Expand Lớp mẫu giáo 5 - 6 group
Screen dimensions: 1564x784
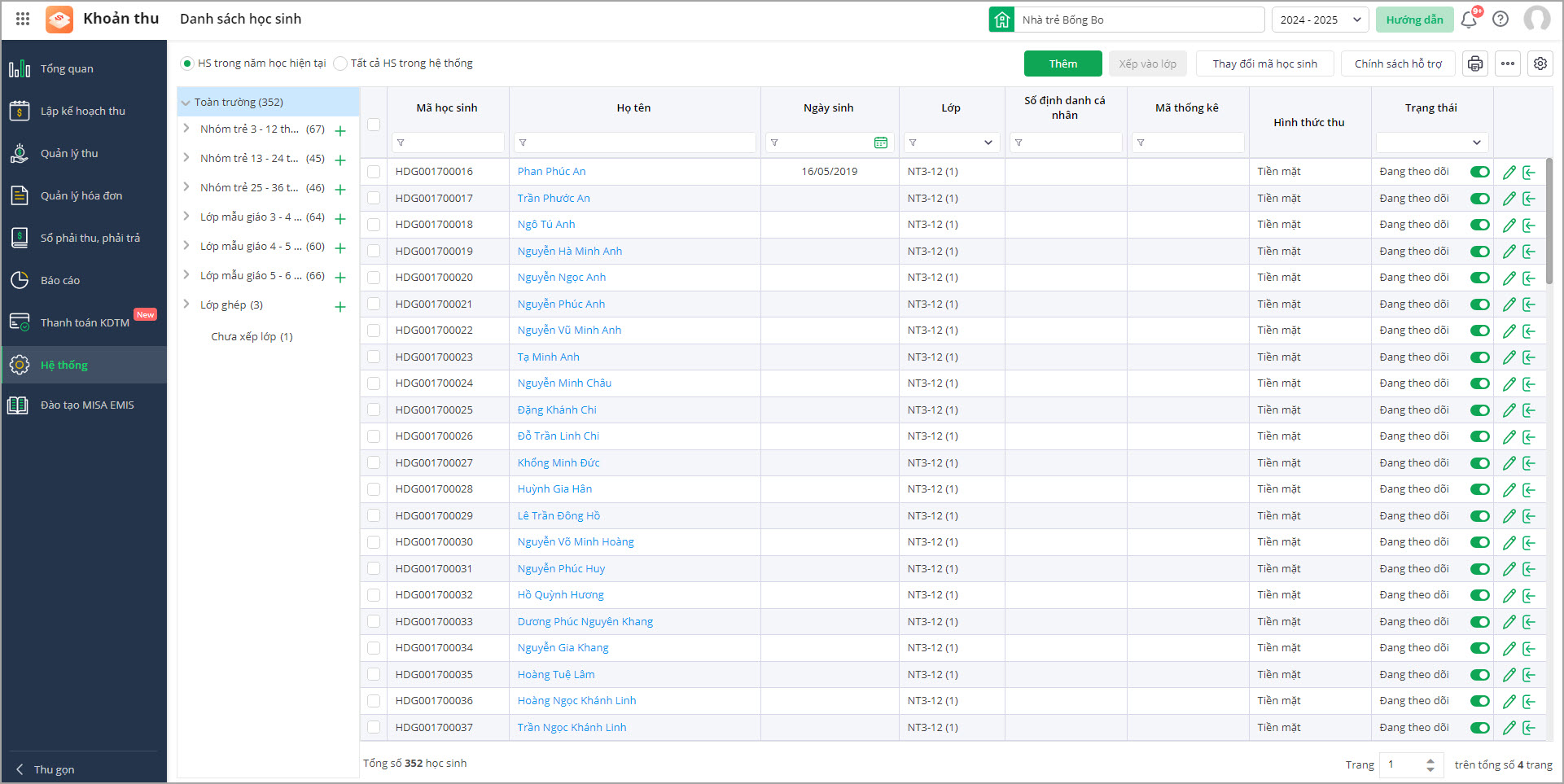186,275
